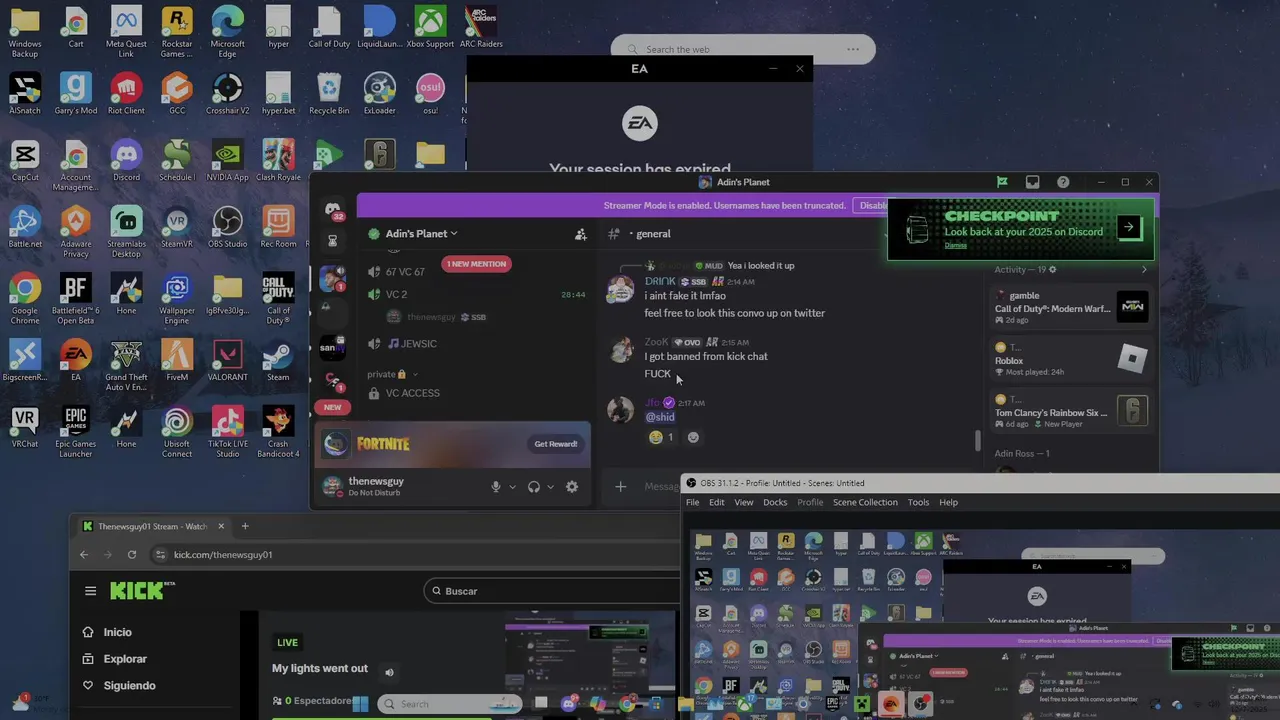This screenshot has height=720, width=1280.
Task: Click the NEW servers pill in Discord sidebar
Action: (332, 407)
